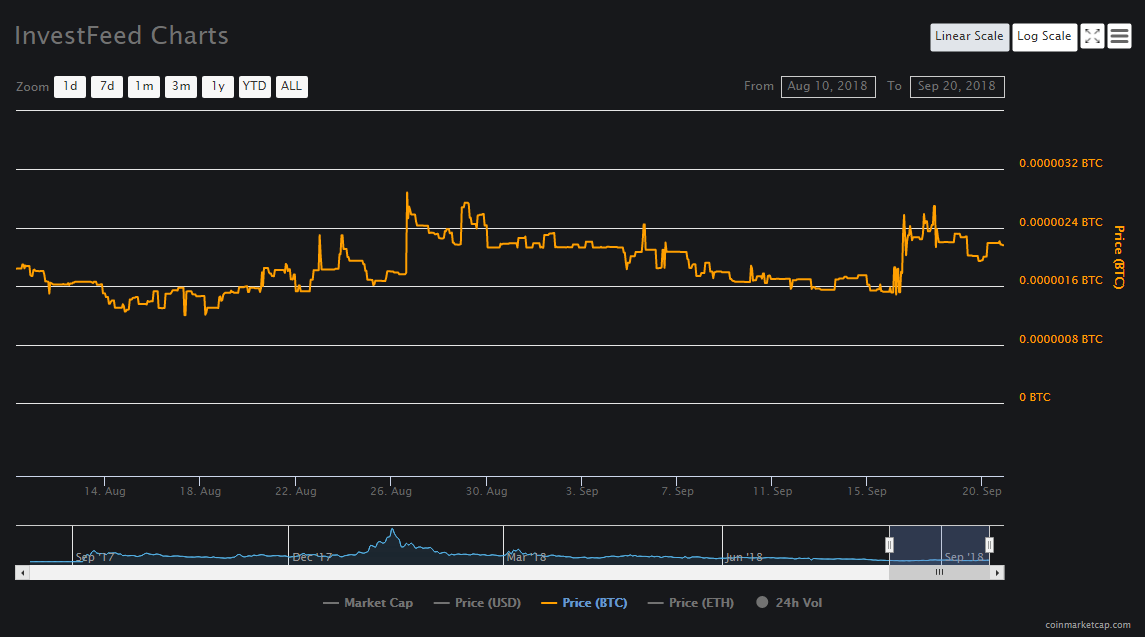Open the chart fullscreen view icon
The width and height of the screenshot is (1145, 637).
[1092, 37]
